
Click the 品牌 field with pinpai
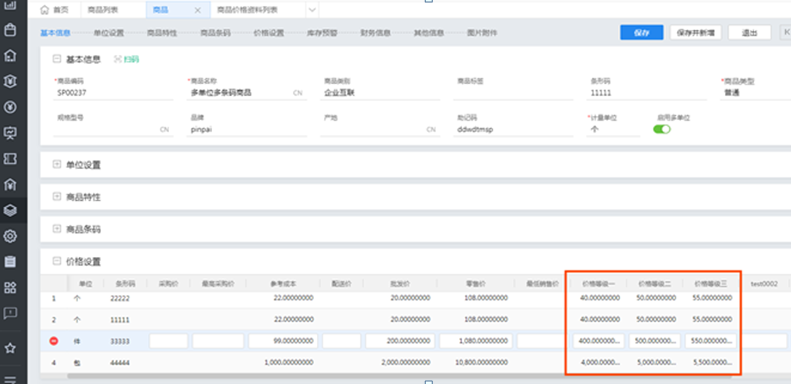[x=247, y=129]
